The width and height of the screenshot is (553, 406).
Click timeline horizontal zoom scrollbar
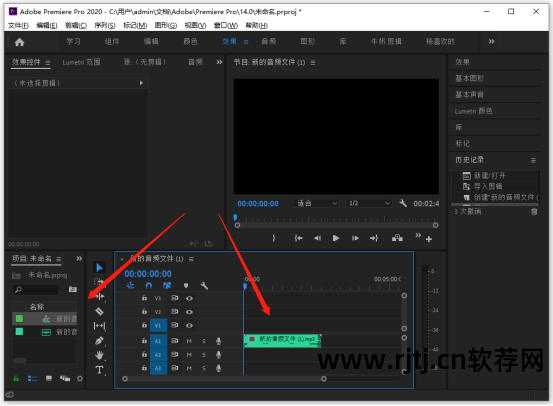(224, 379)
